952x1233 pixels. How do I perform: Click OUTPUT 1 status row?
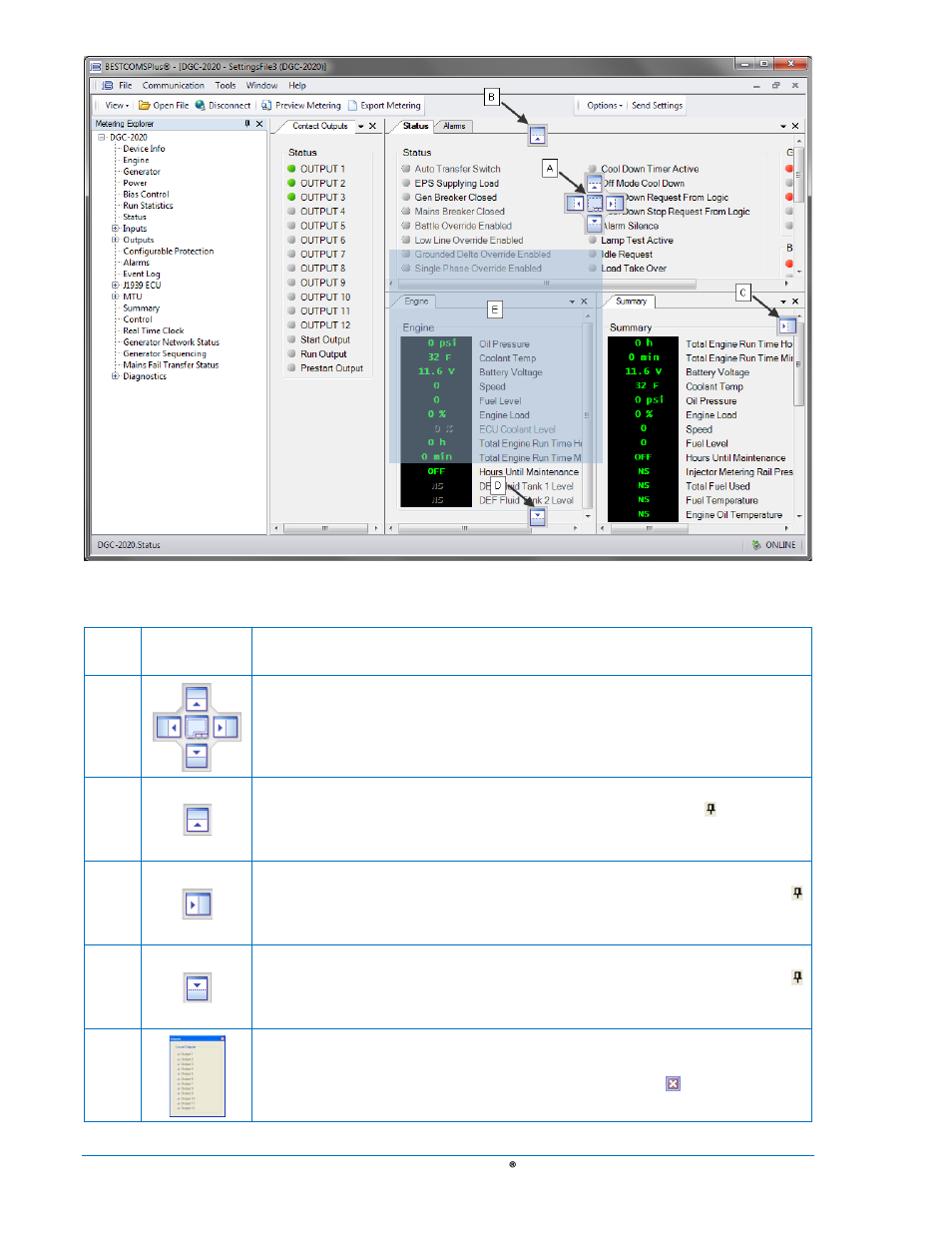click(x=315, y=169)
